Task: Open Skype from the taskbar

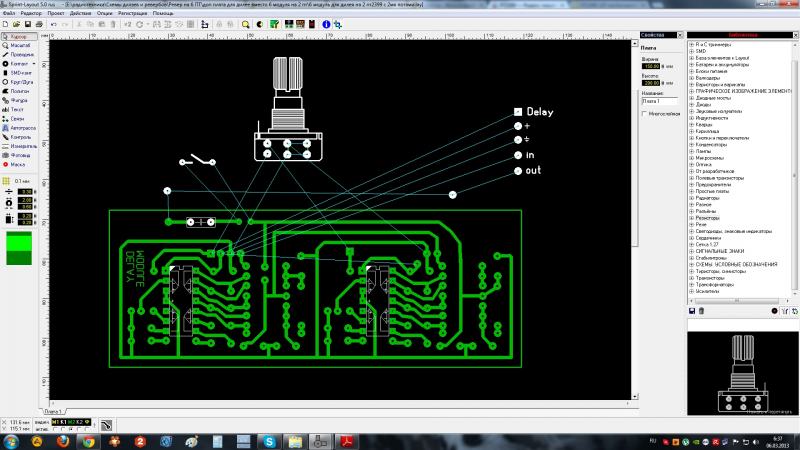Action: [x=269, y=440]
